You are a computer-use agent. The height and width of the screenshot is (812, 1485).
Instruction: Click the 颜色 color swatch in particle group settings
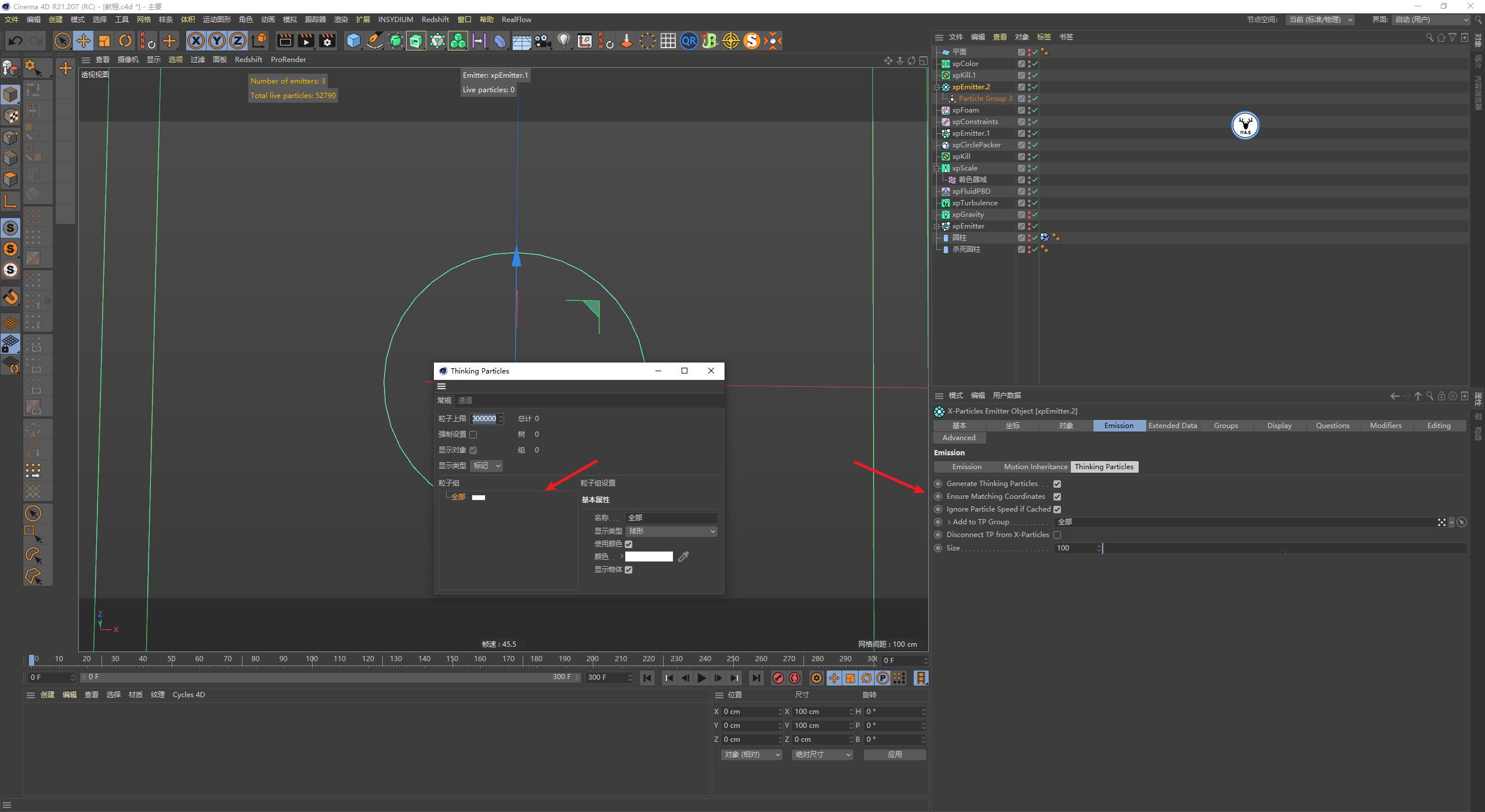click(649, 556)
